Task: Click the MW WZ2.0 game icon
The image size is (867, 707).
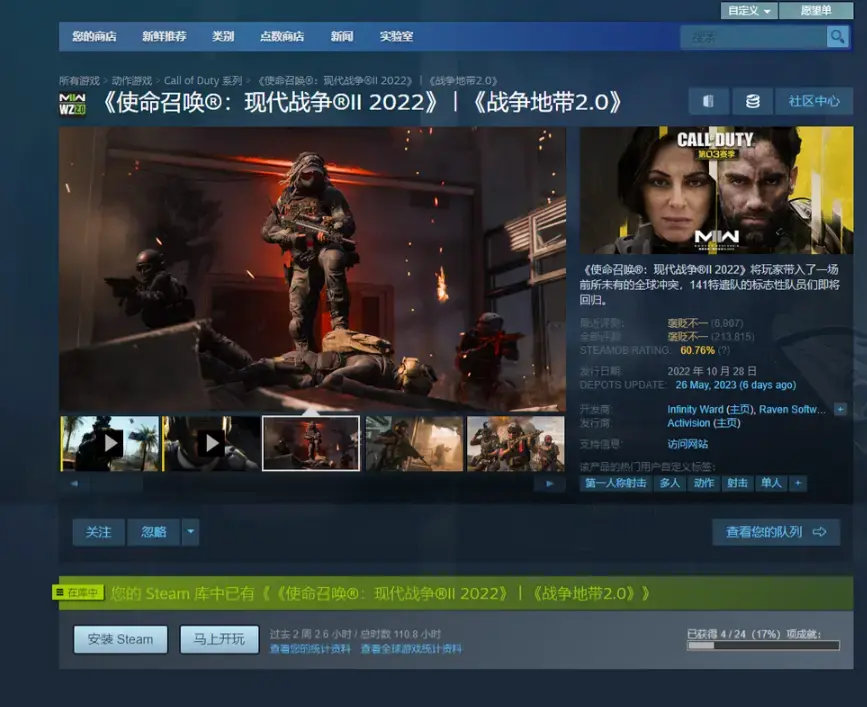Action: tap(72, 103)
